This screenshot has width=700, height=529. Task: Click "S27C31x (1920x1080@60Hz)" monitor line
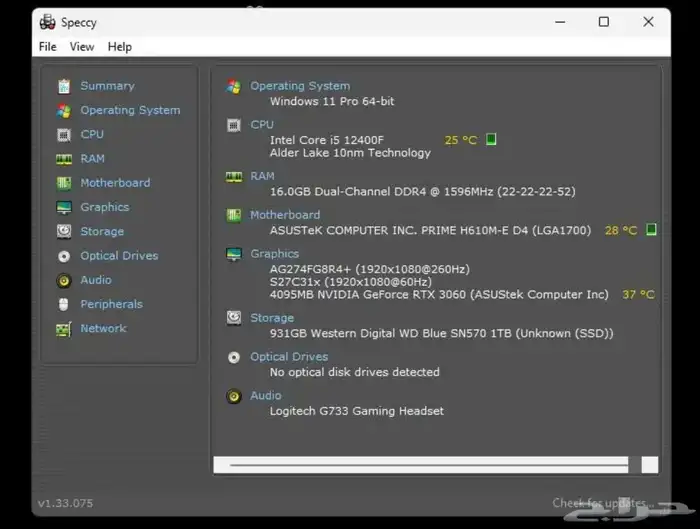pyautogui.click(x=351, y=282)
